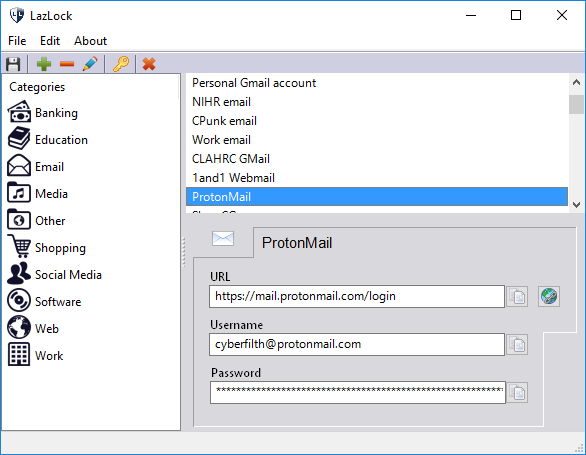Copy the password to clipboard

(518, 393)
